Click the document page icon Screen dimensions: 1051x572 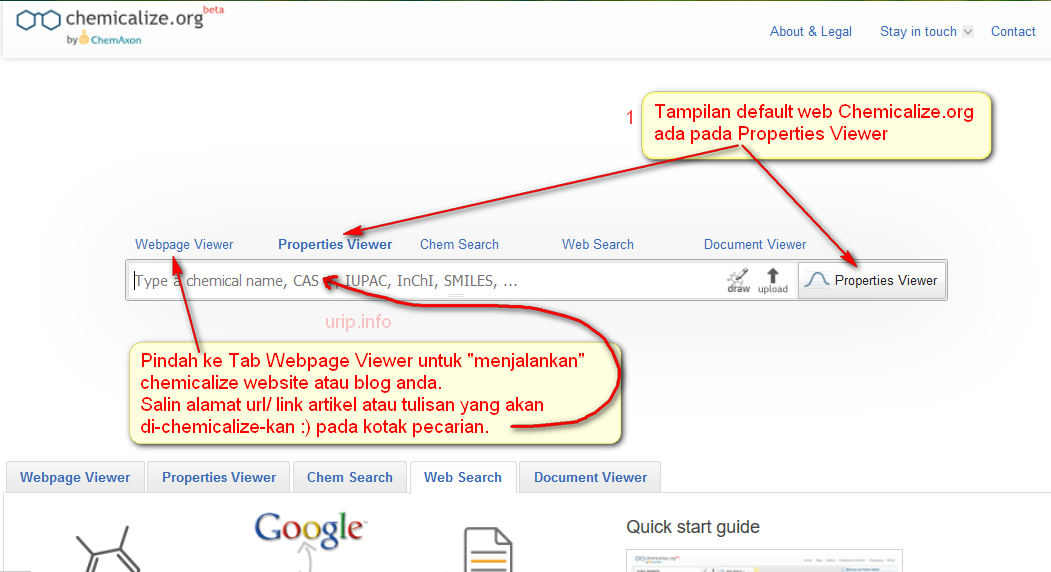coord(488,550)
